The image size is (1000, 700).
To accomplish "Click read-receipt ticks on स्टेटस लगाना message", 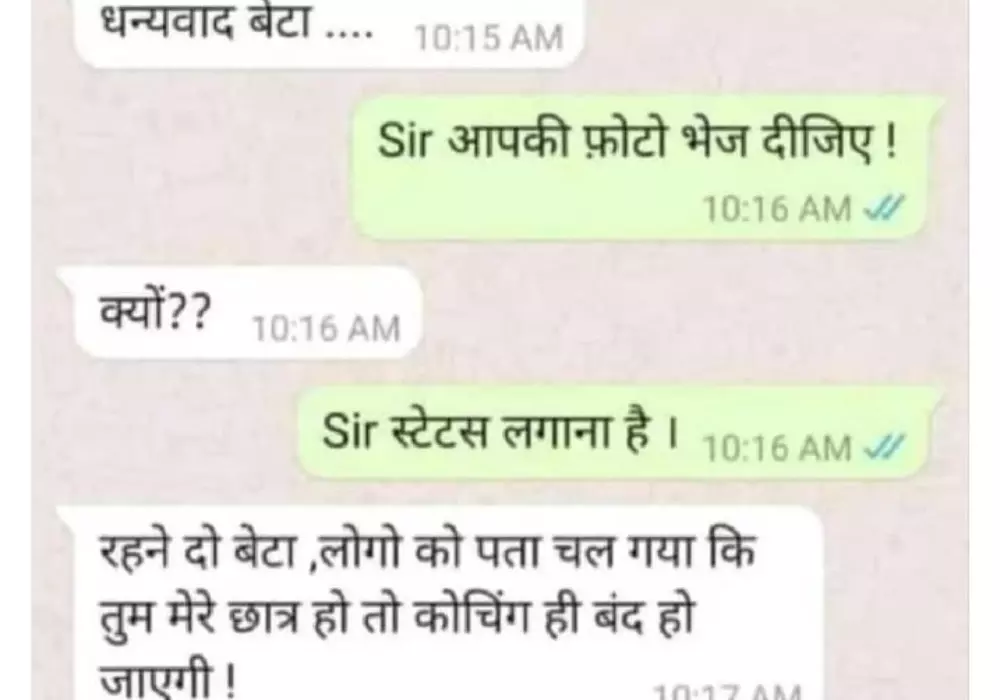I will (883, 447).
